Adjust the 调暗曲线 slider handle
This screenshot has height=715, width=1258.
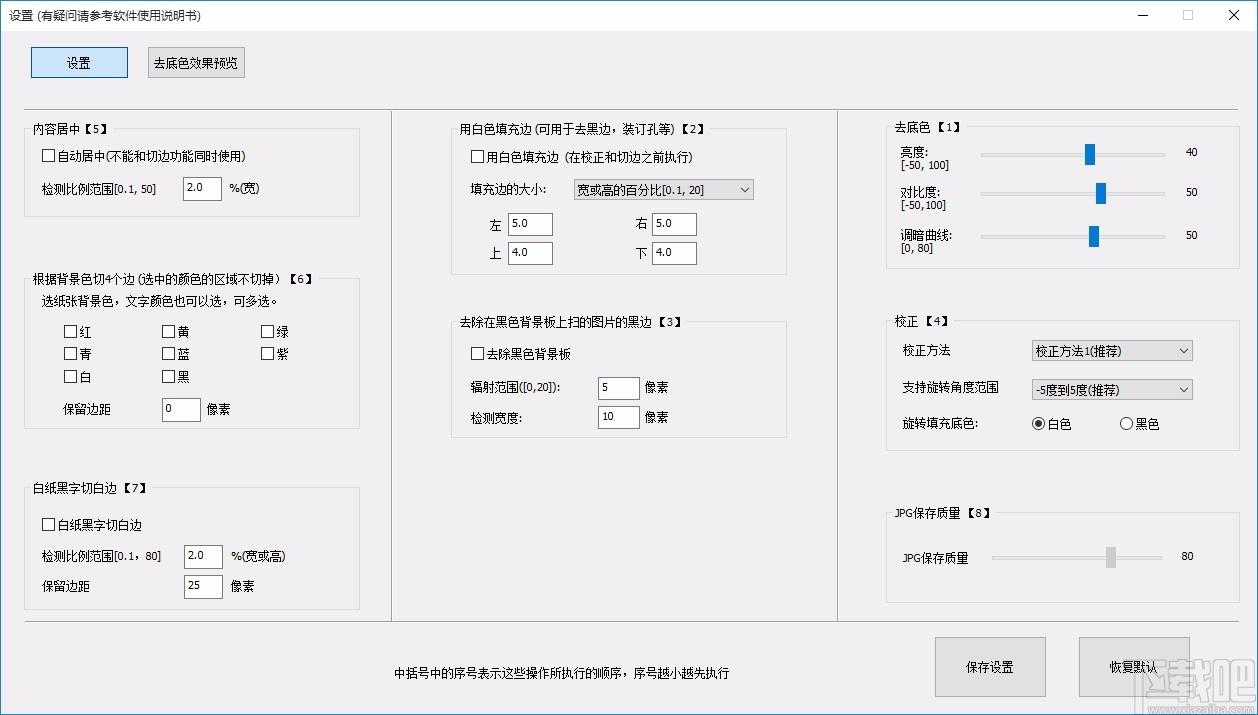coord(1094,236)
